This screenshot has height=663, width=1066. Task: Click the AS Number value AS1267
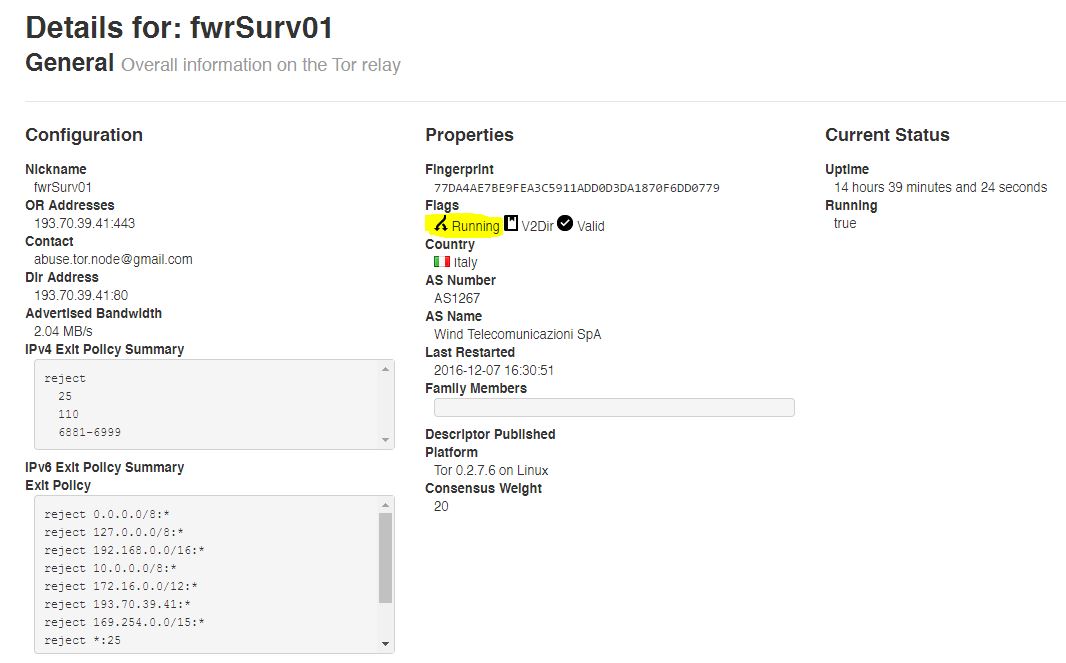coord(456,298)
